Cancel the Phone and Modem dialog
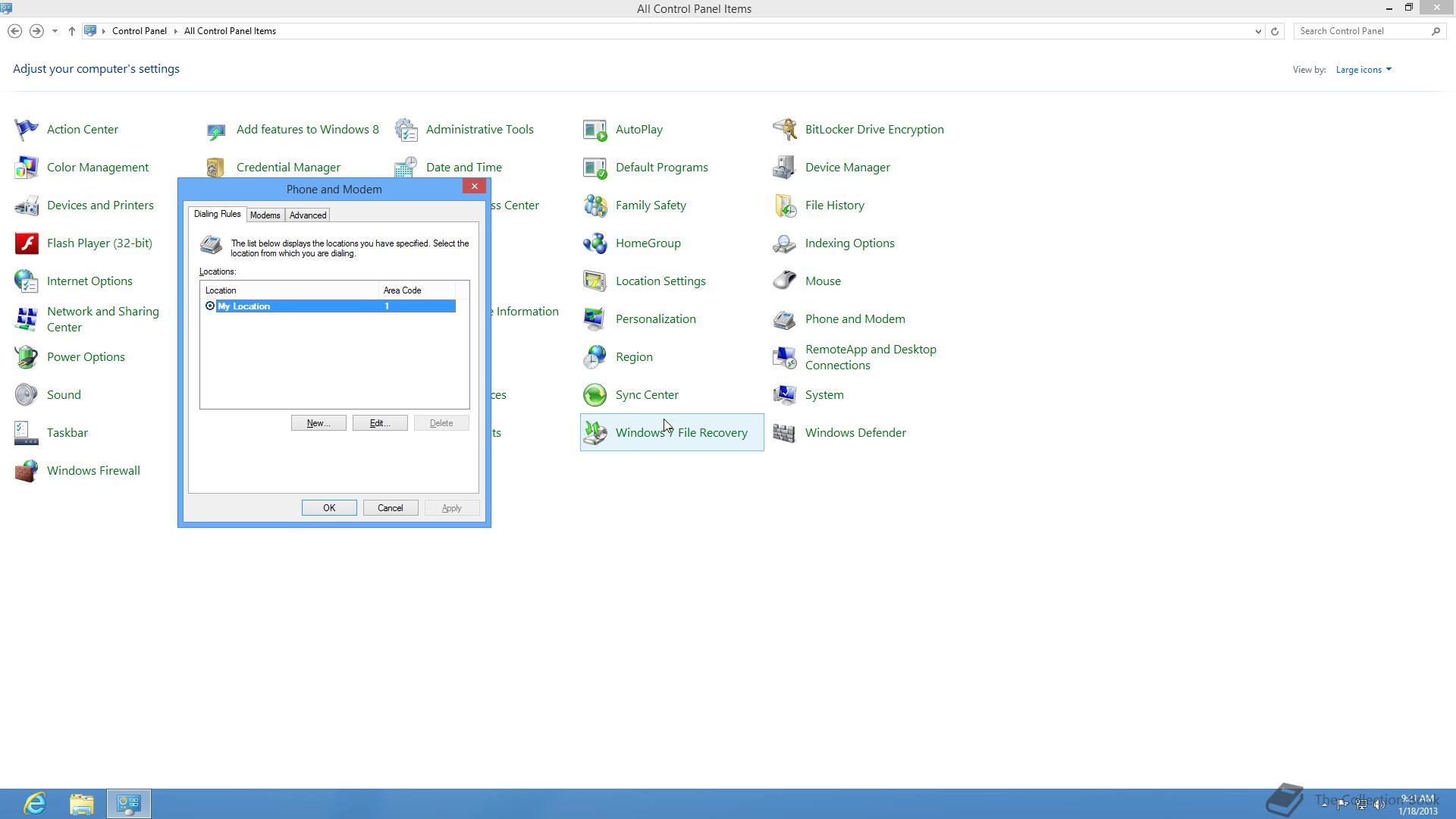This screenshot has height=819, width=1456. click(x=391, y=508)
